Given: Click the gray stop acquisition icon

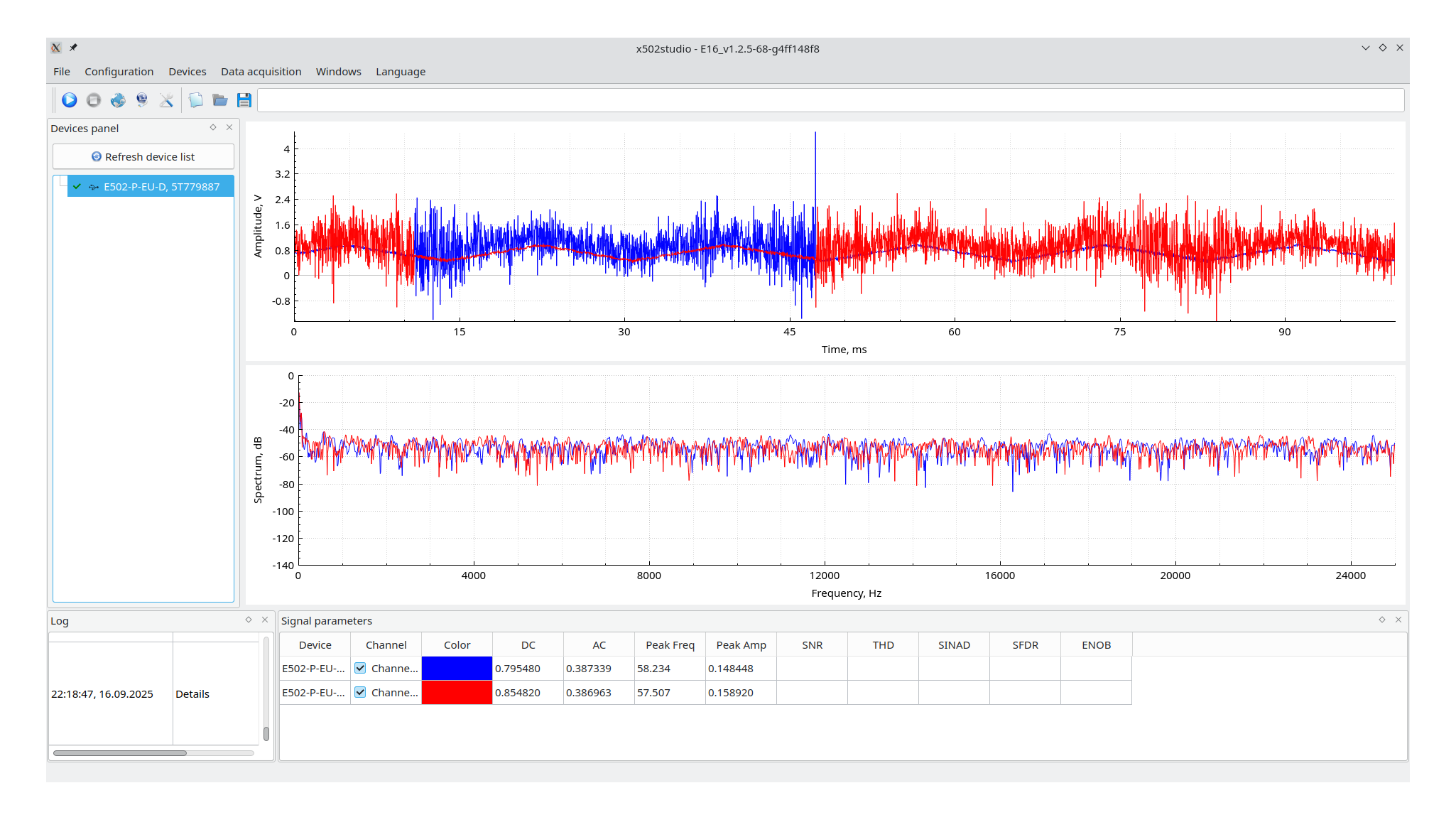Looking at the screenshot, I should (94, 100).
